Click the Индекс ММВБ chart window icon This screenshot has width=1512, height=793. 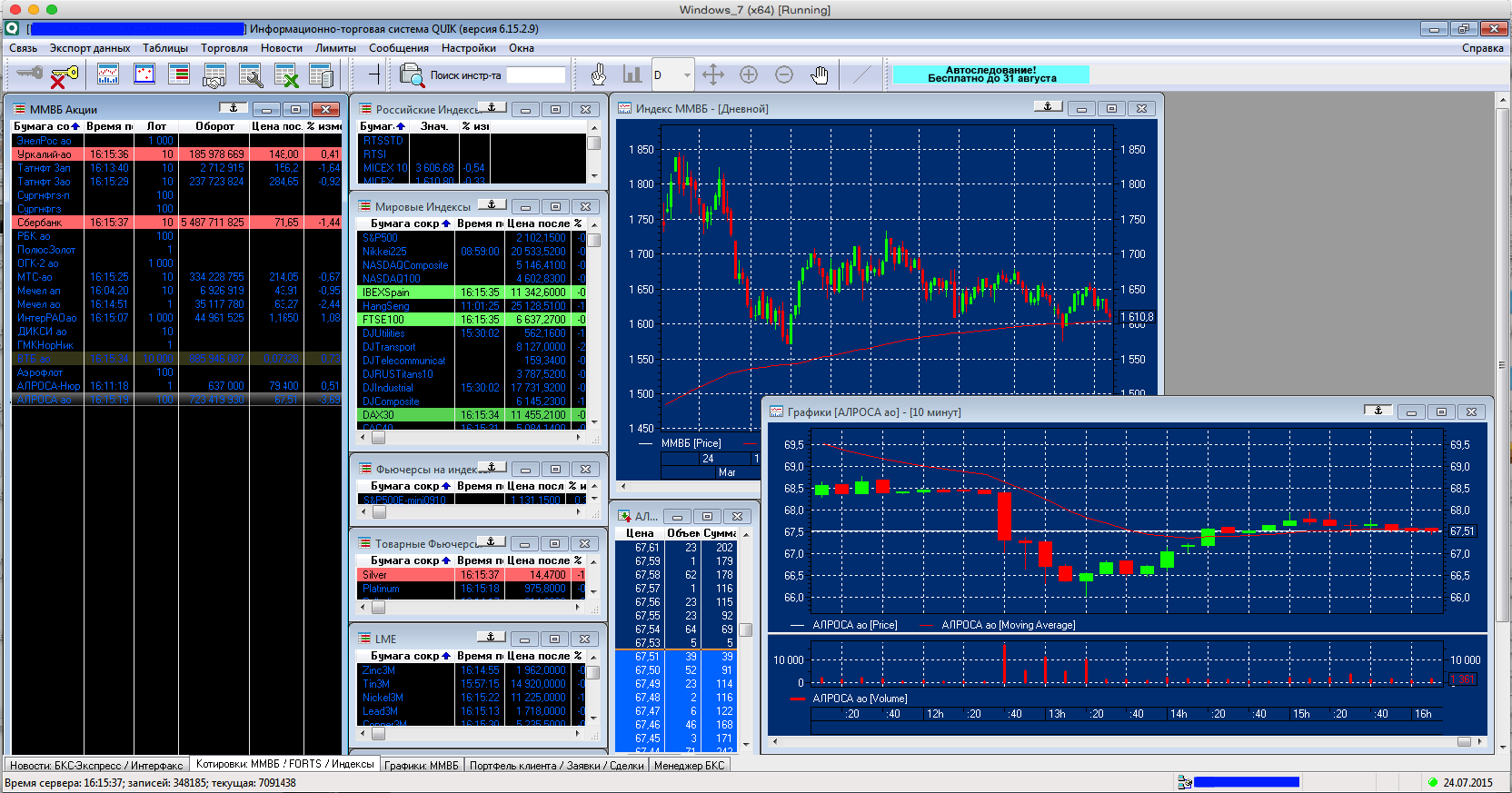[x=624, y=108]
